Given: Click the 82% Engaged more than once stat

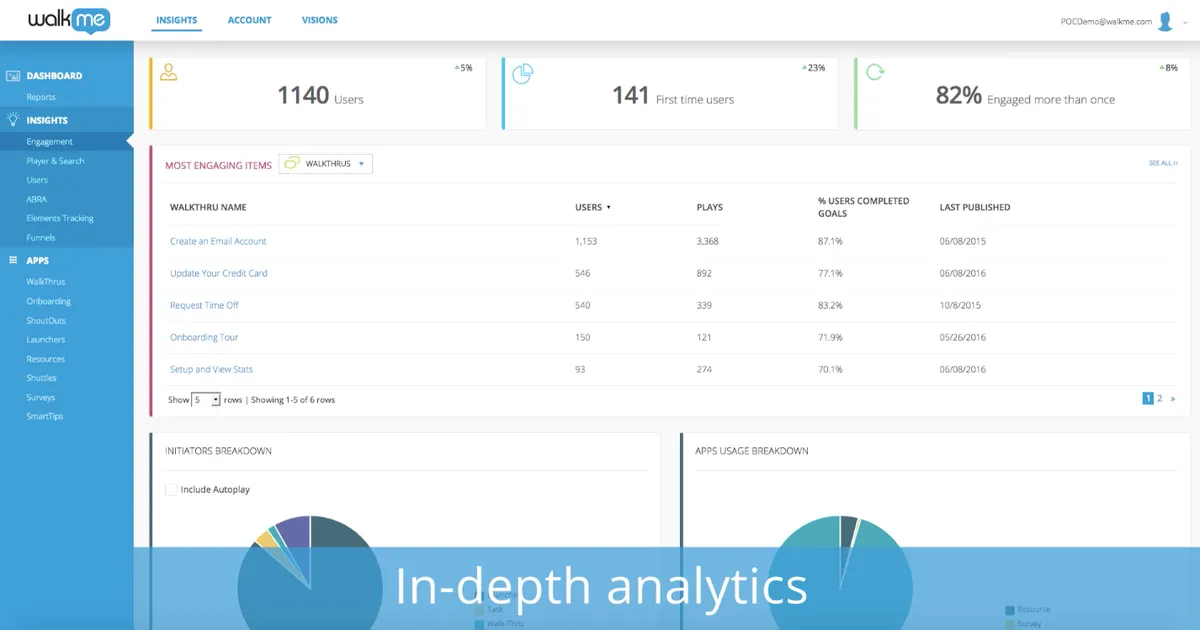Looking at the screenshot, I should click(x=1025, y=96).
